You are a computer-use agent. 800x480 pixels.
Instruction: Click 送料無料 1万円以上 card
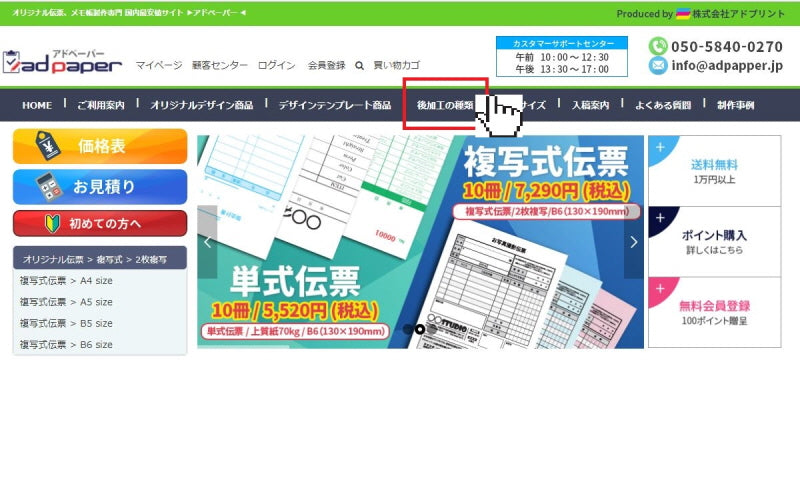point(714,171)
